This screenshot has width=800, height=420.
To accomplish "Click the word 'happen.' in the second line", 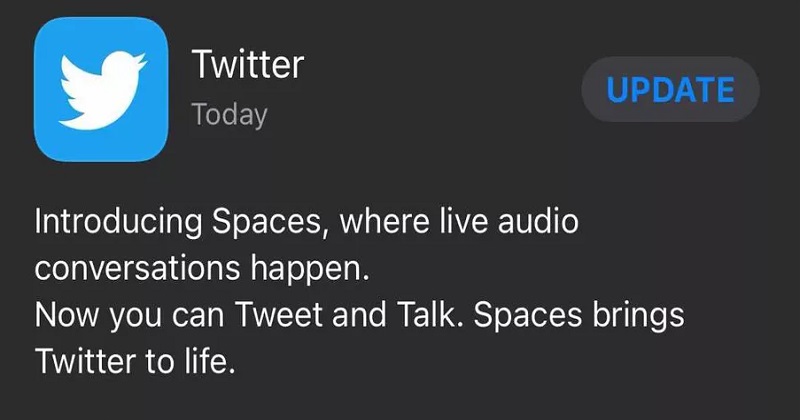I will tap(310, 269).
